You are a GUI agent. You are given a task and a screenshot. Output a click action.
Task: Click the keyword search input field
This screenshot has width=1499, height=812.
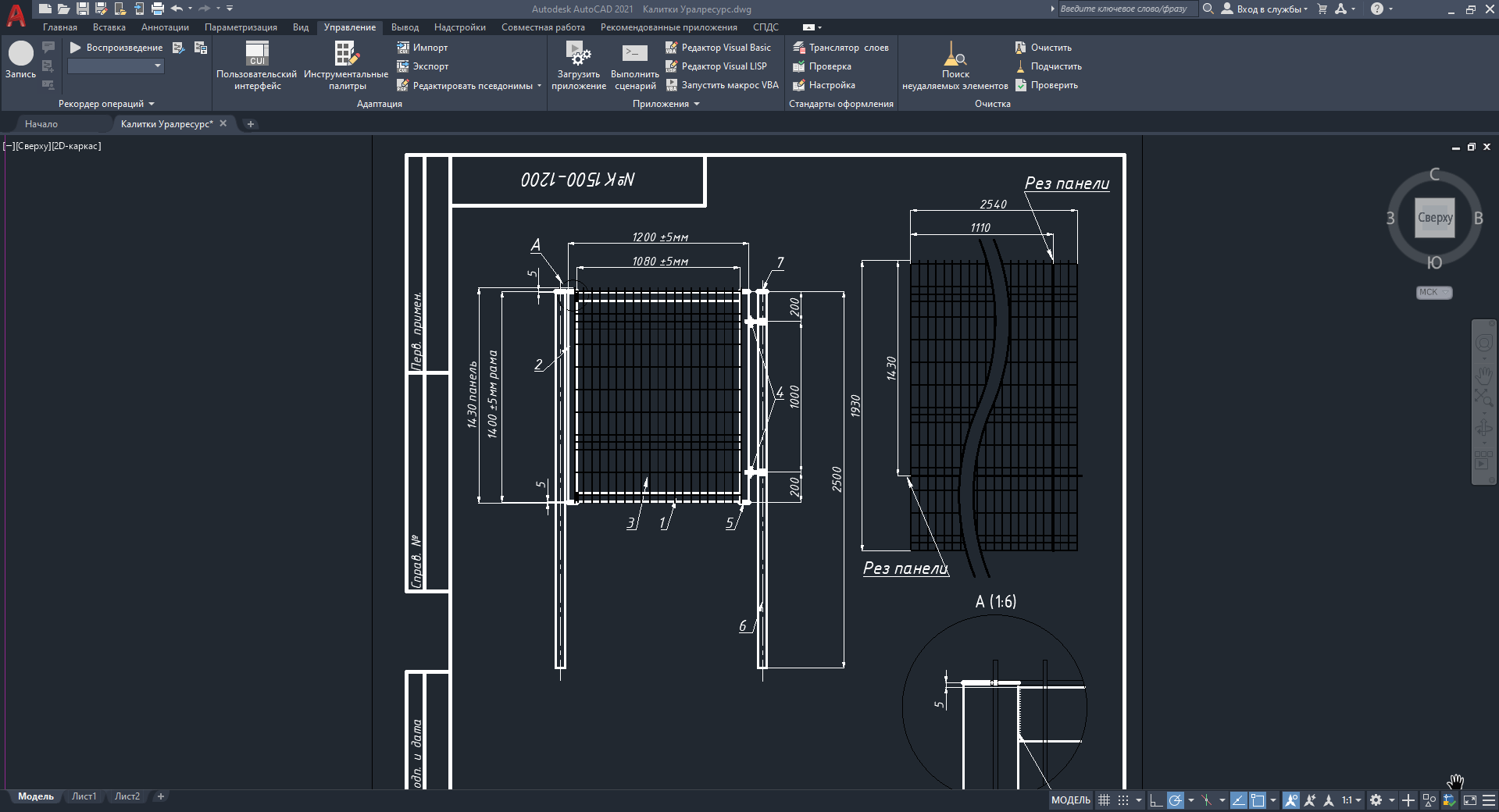(1127, 9)
